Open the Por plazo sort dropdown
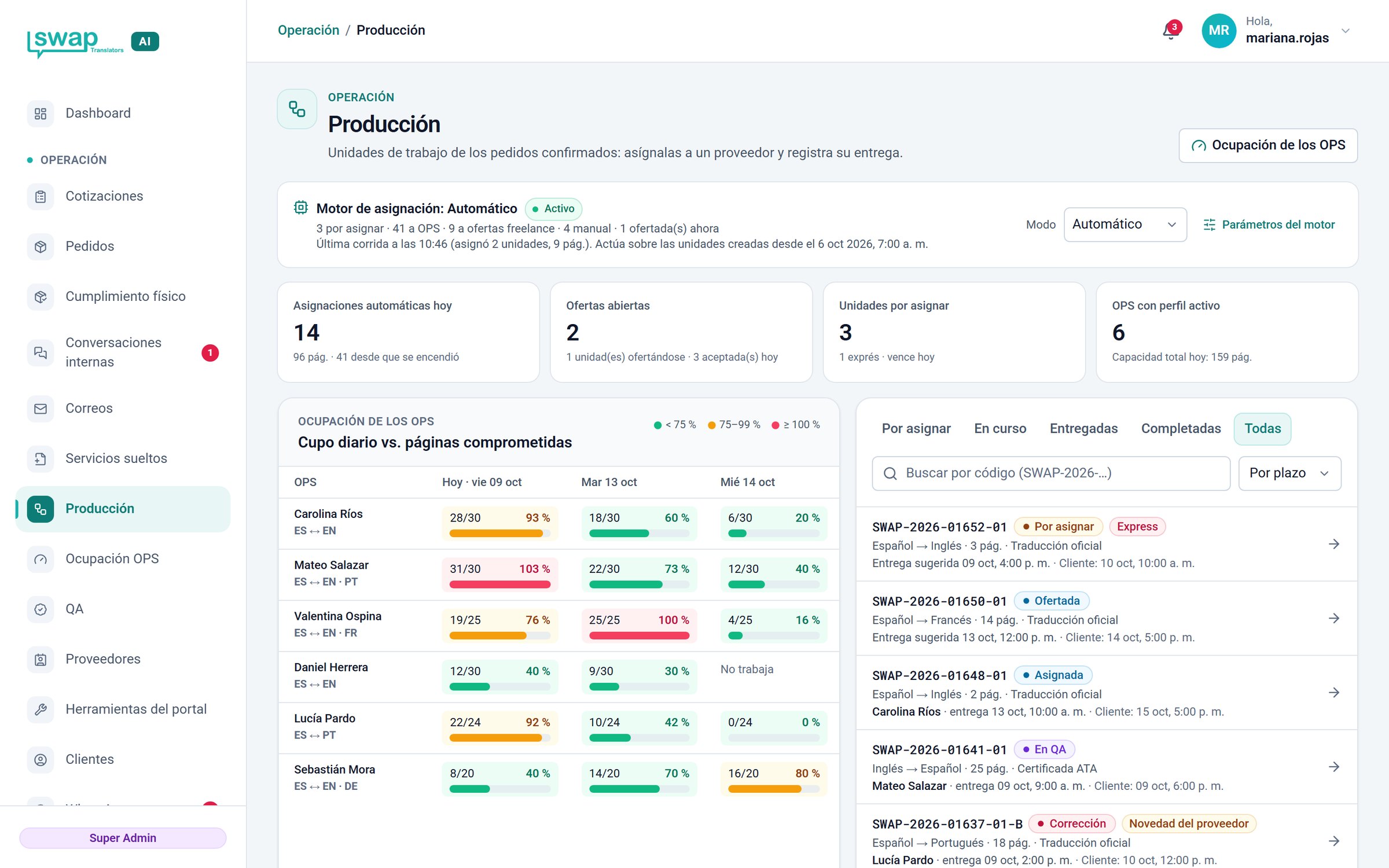The width and height of the screenshot is (1389, 868). point(1289,473)
